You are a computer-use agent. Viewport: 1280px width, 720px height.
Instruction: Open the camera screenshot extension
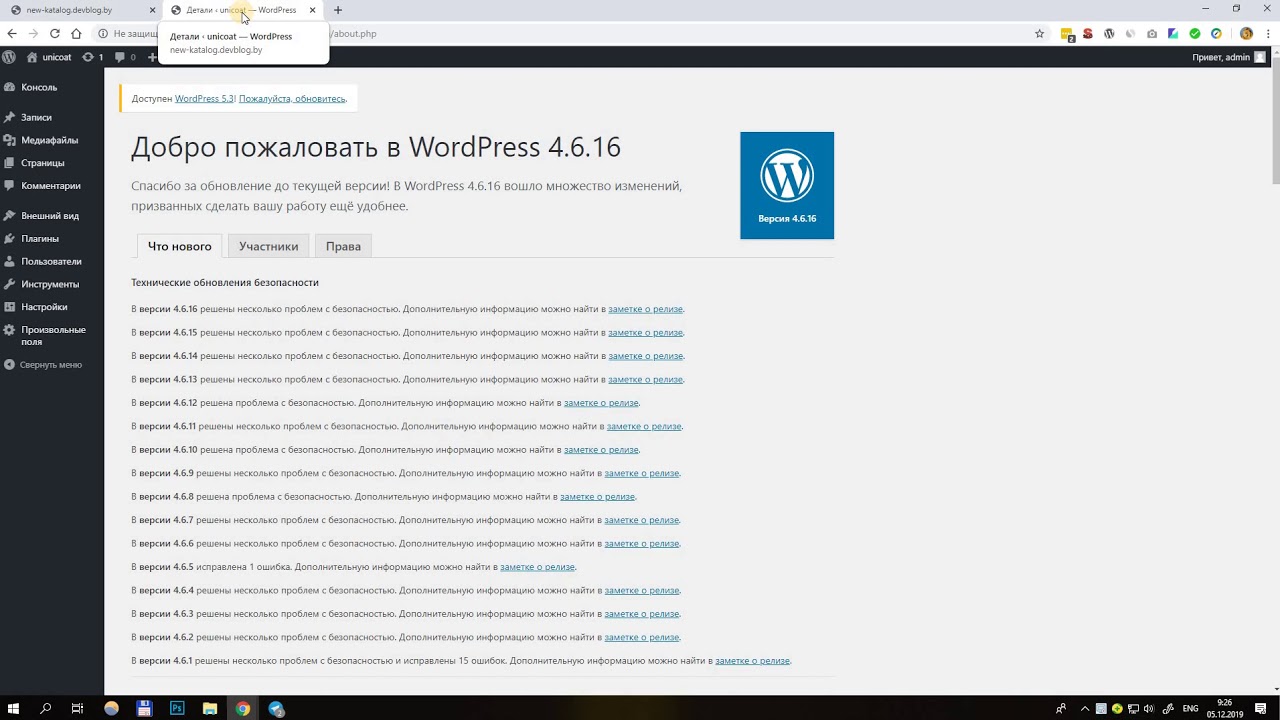pos(1152,33)
